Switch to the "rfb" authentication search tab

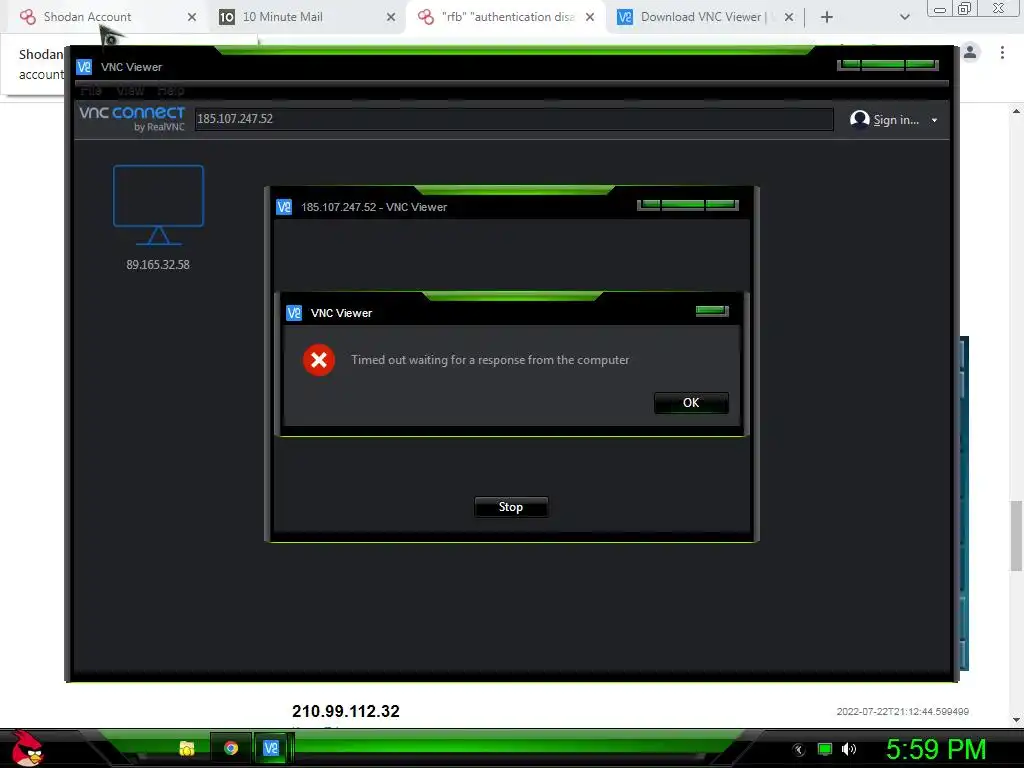pos(506,17)
